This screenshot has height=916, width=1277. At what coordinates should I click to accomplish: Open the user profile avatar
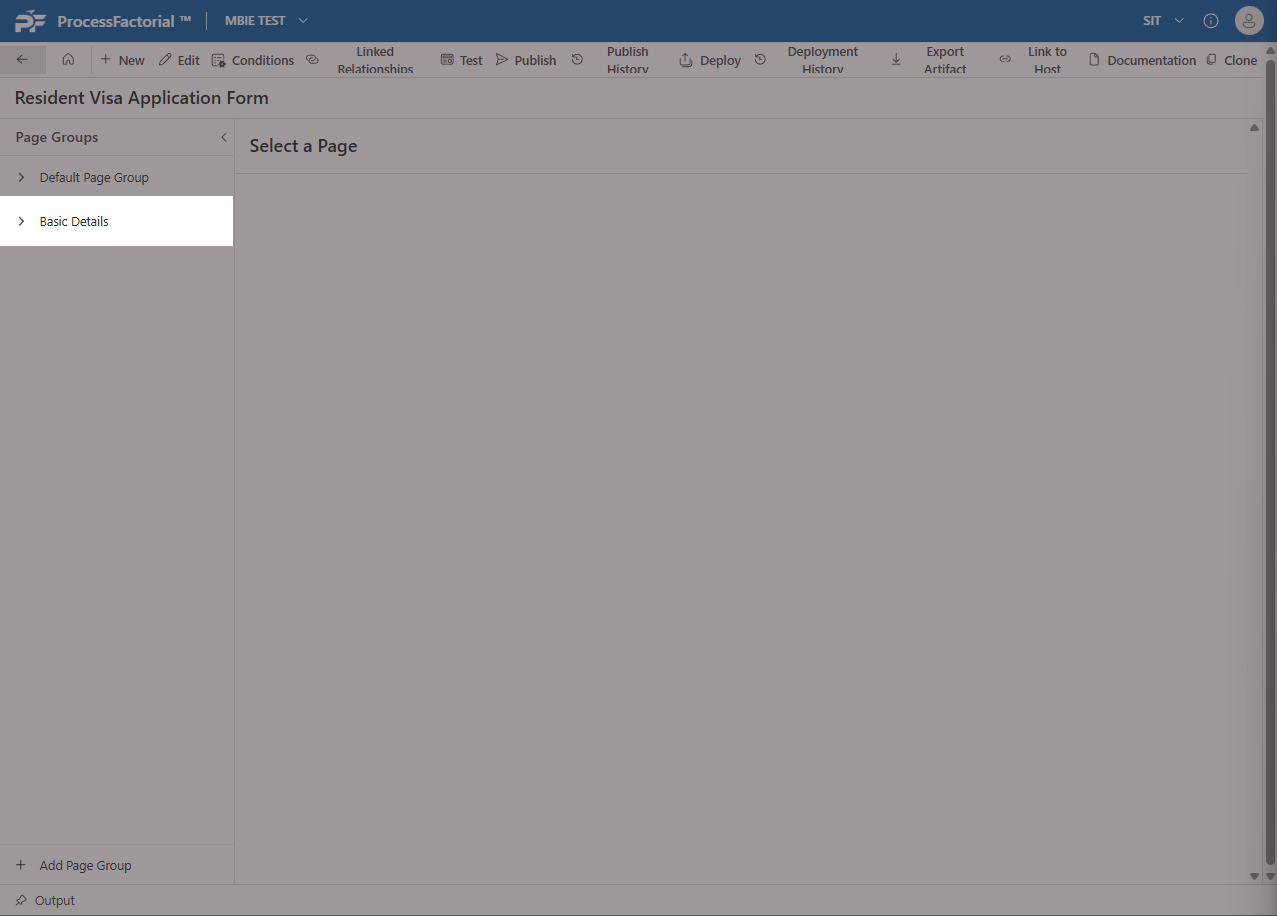[1249, 20]
